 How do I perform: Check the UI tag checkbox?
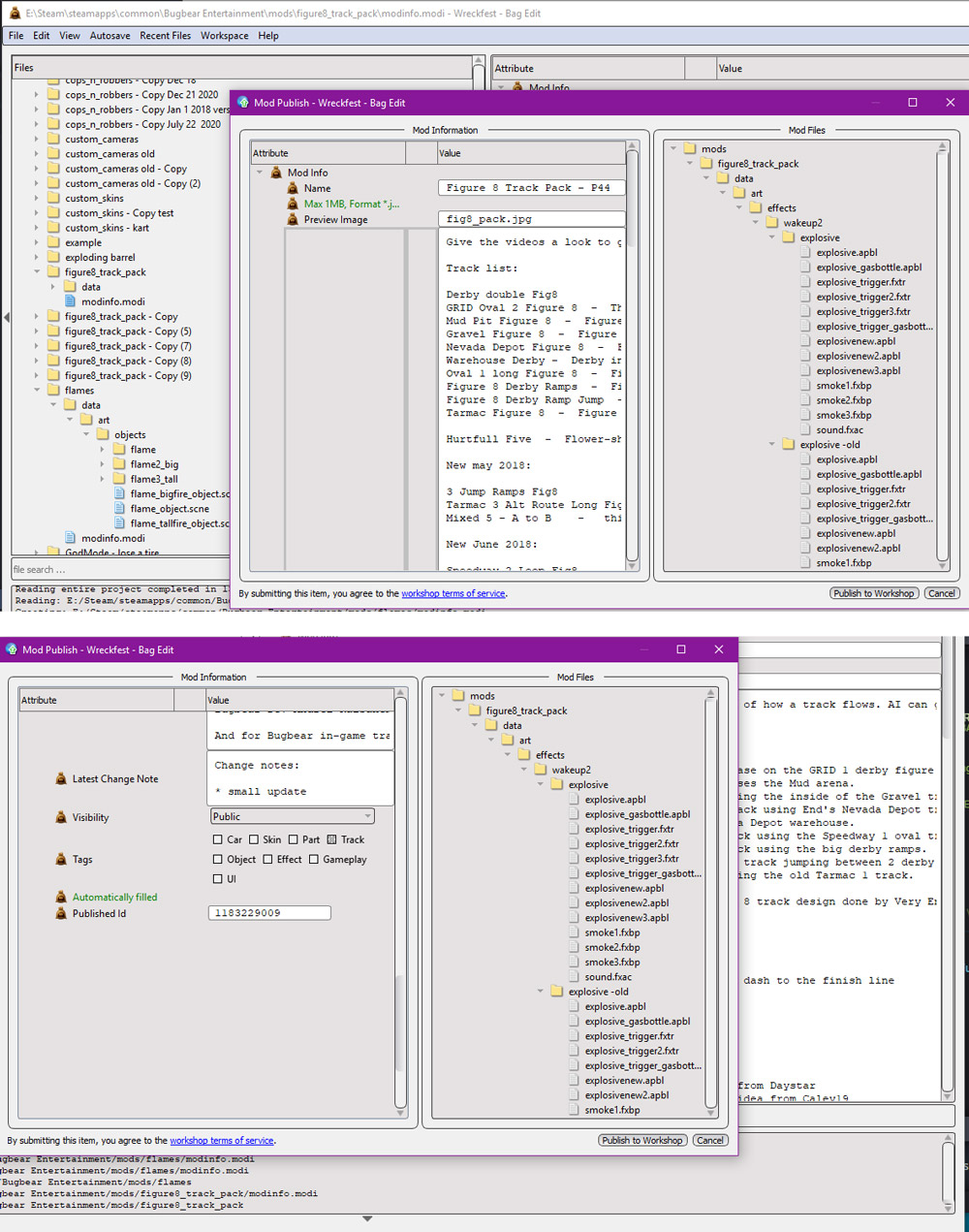pyautogui.click(x=218, y=879)
